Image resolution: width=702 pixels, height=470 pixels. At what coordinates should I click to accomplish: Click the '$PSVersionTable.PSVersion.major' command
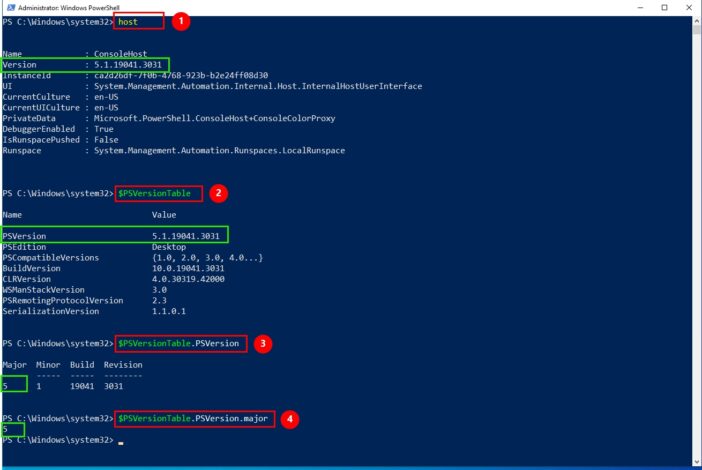[193, 419]
